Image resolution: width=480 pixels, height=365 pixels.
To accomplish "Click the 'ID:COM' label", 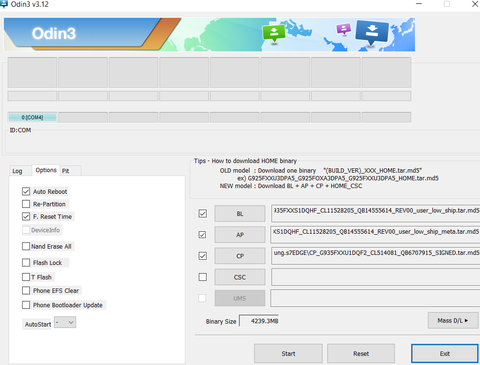I will [x=20, y=130].
